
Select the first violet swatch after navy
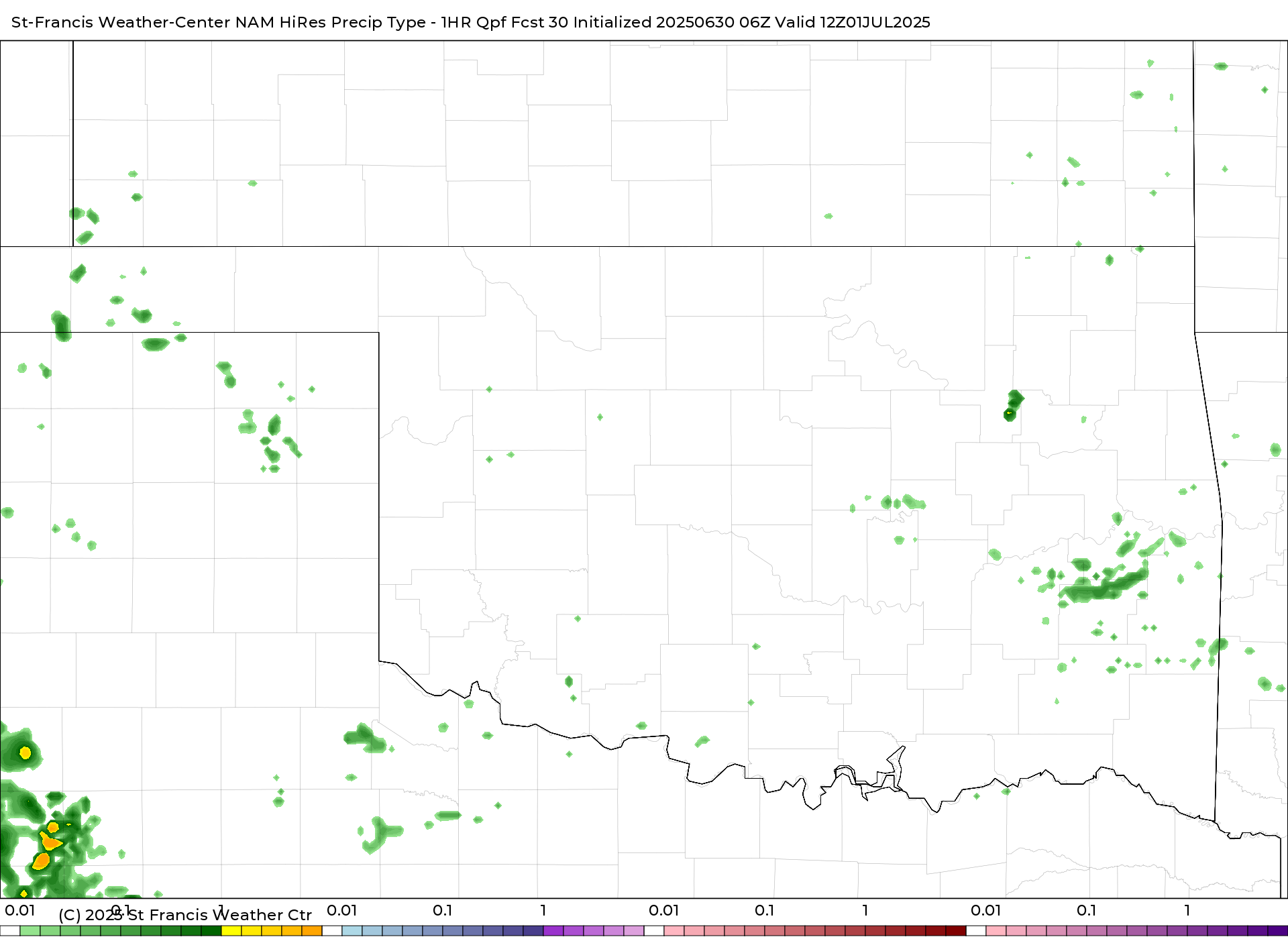coord(553,931)
